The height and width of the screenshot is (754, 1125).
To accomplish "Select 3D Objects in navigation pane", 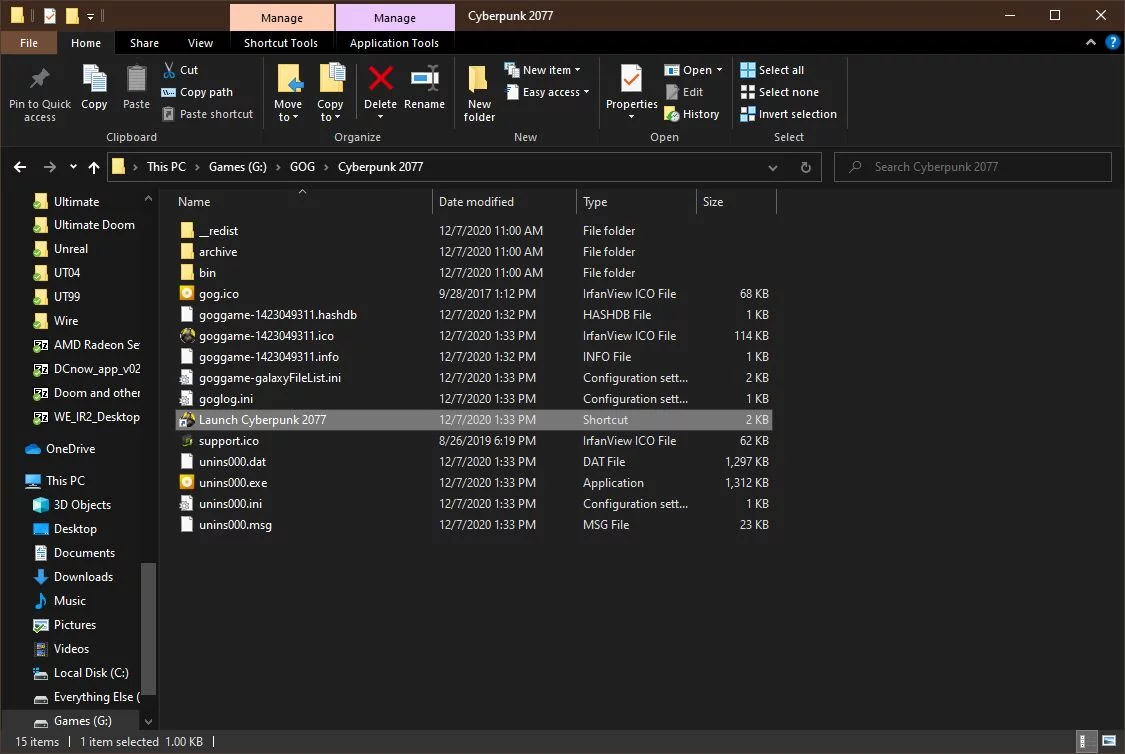I will tap(82, 505).
